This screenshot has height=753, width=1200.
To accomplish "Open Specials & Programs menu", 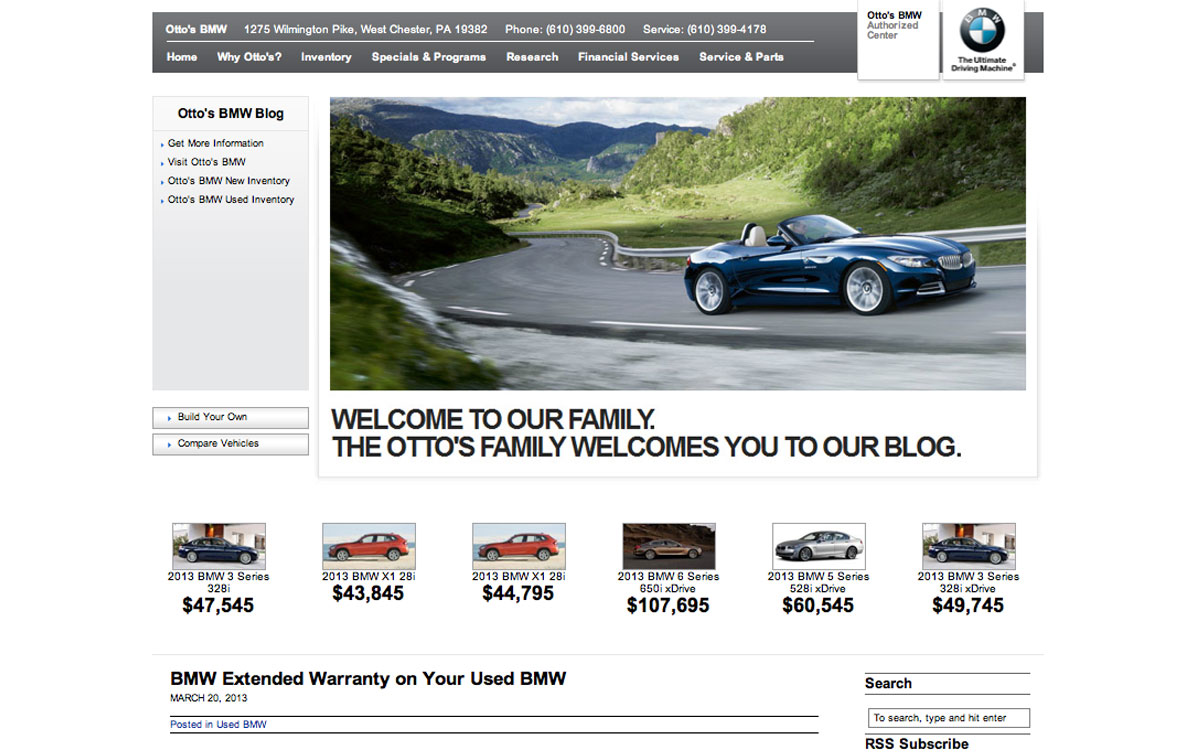I will (428, 57).
